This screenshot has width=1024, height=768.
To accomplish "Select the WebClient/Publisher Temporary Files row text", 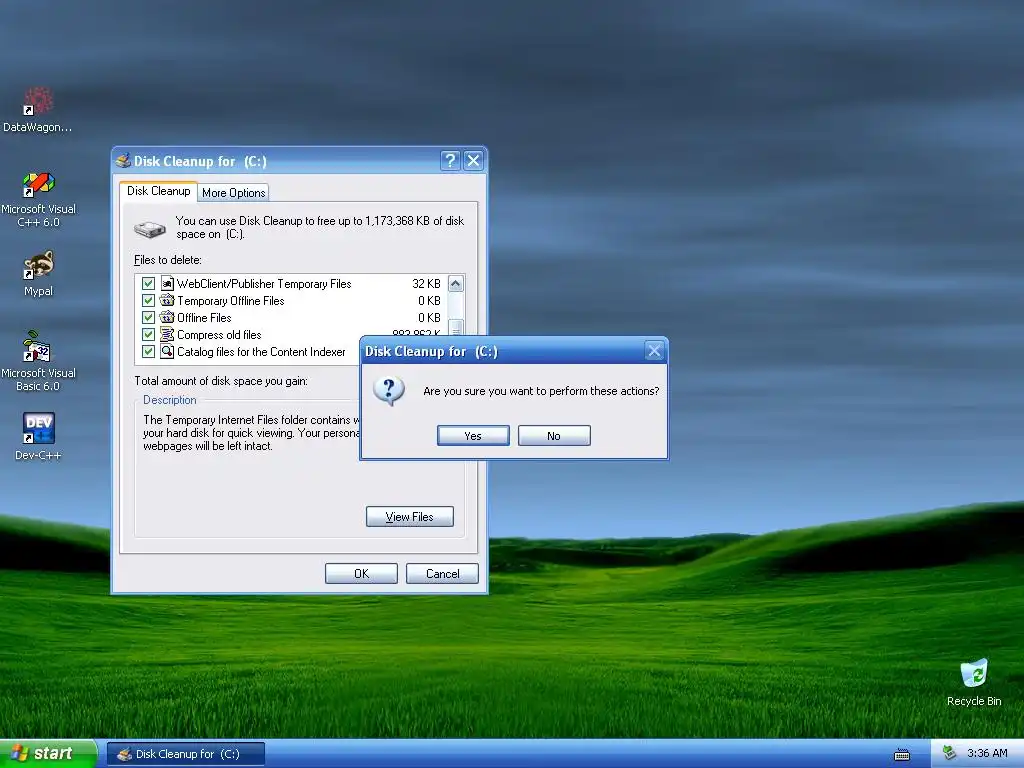I will pos(264,283).
